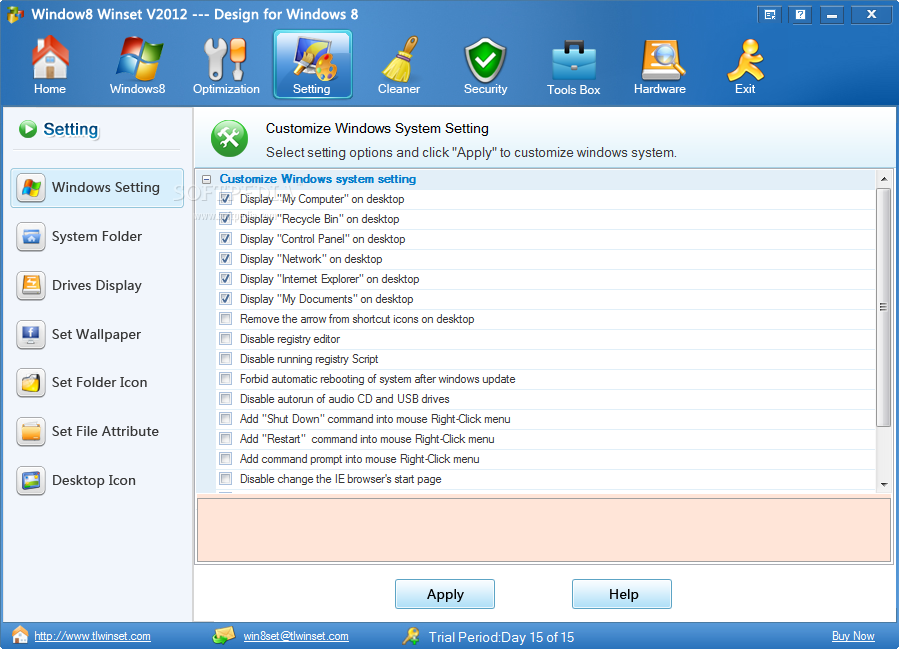Click the Customize Windows system setting heading
Viewport: 899px width, 649px height.
[318, 179]
